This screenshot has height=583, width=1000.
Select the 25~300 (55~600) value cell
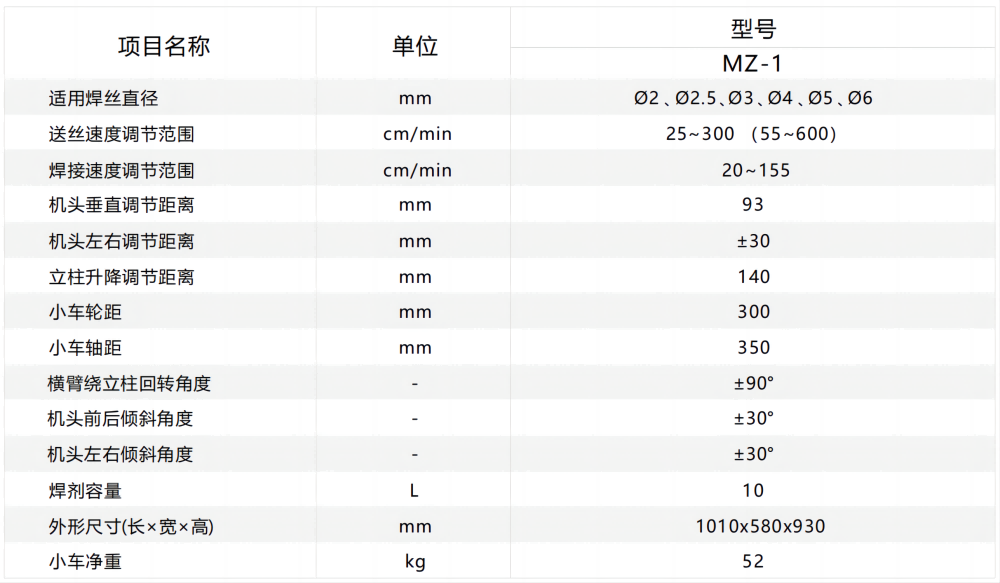tap(751, 134)
